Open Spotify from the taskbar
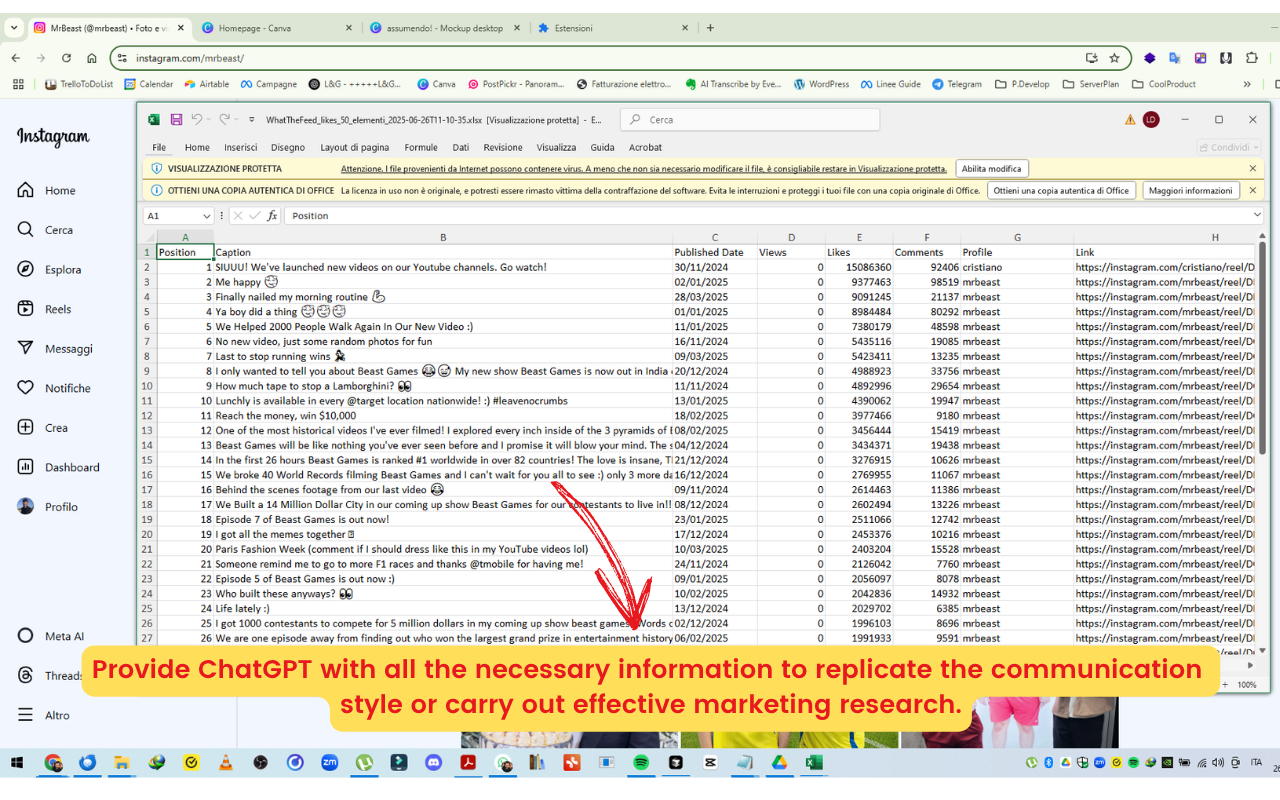Screen dimensions: 1280x800 point(641,763)
